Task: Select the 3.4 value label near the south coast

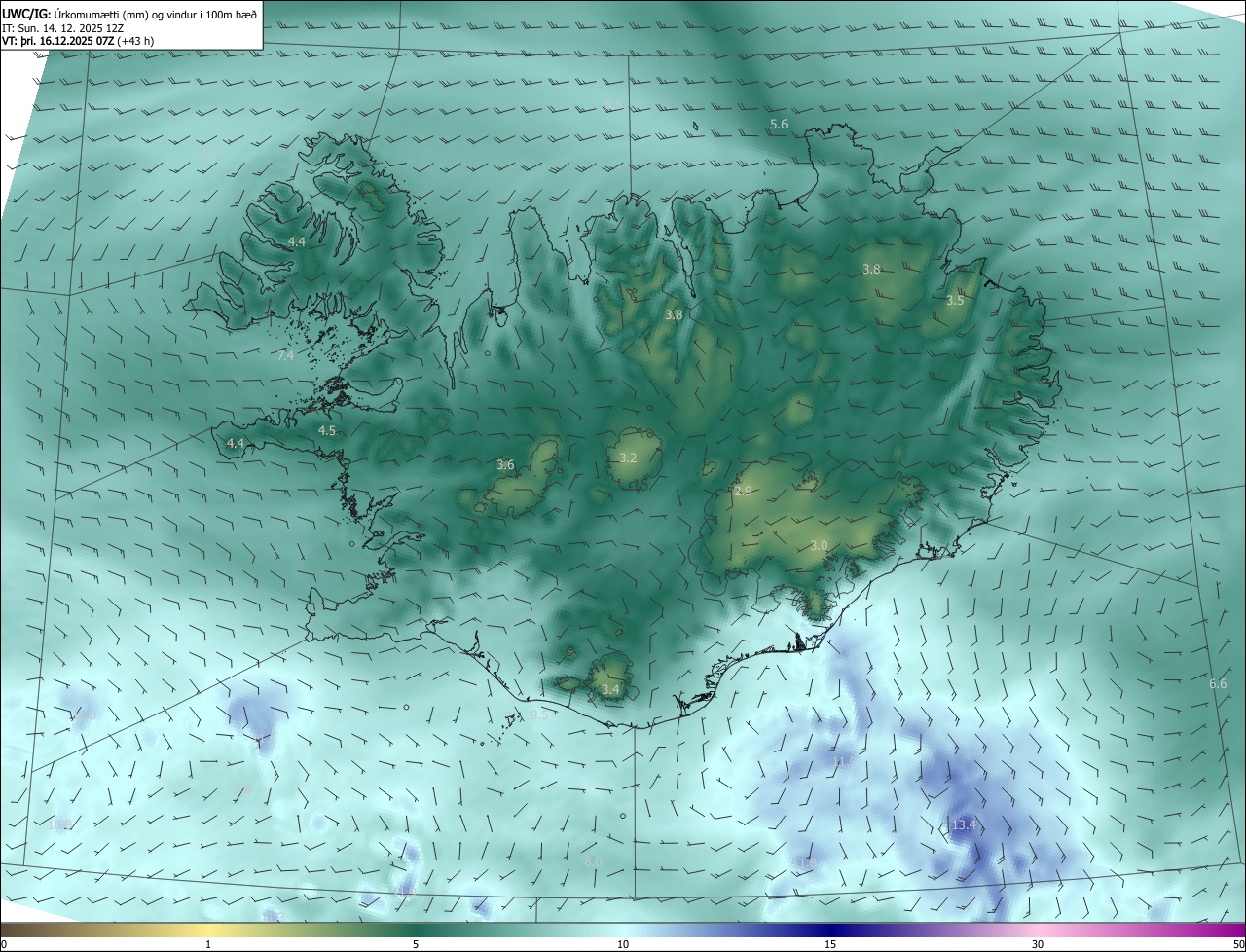Action: pyautogui.click(x=610, y=690)
